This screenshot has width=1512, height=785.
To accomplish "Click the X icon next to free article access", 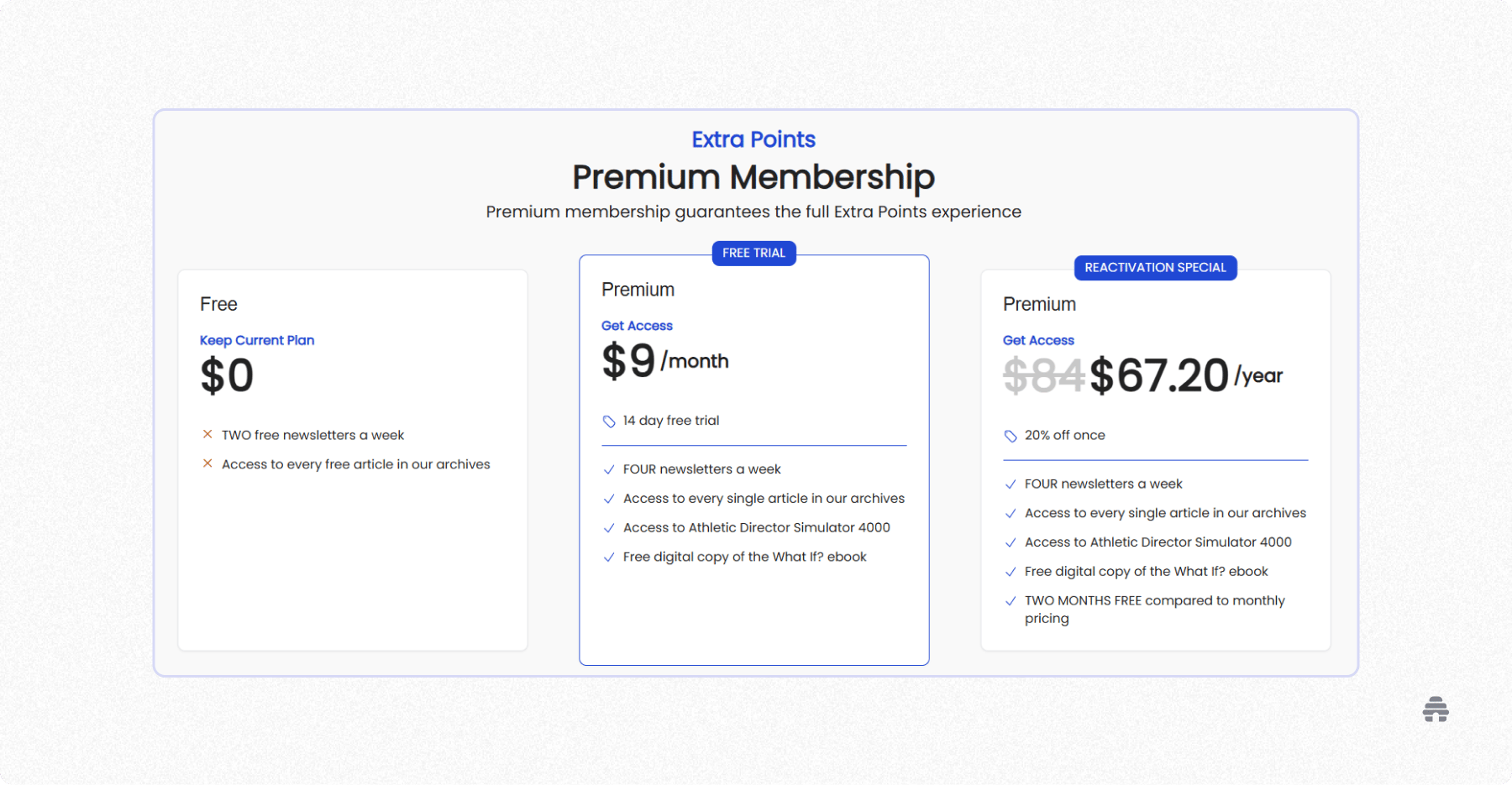I will click(207, 463).
